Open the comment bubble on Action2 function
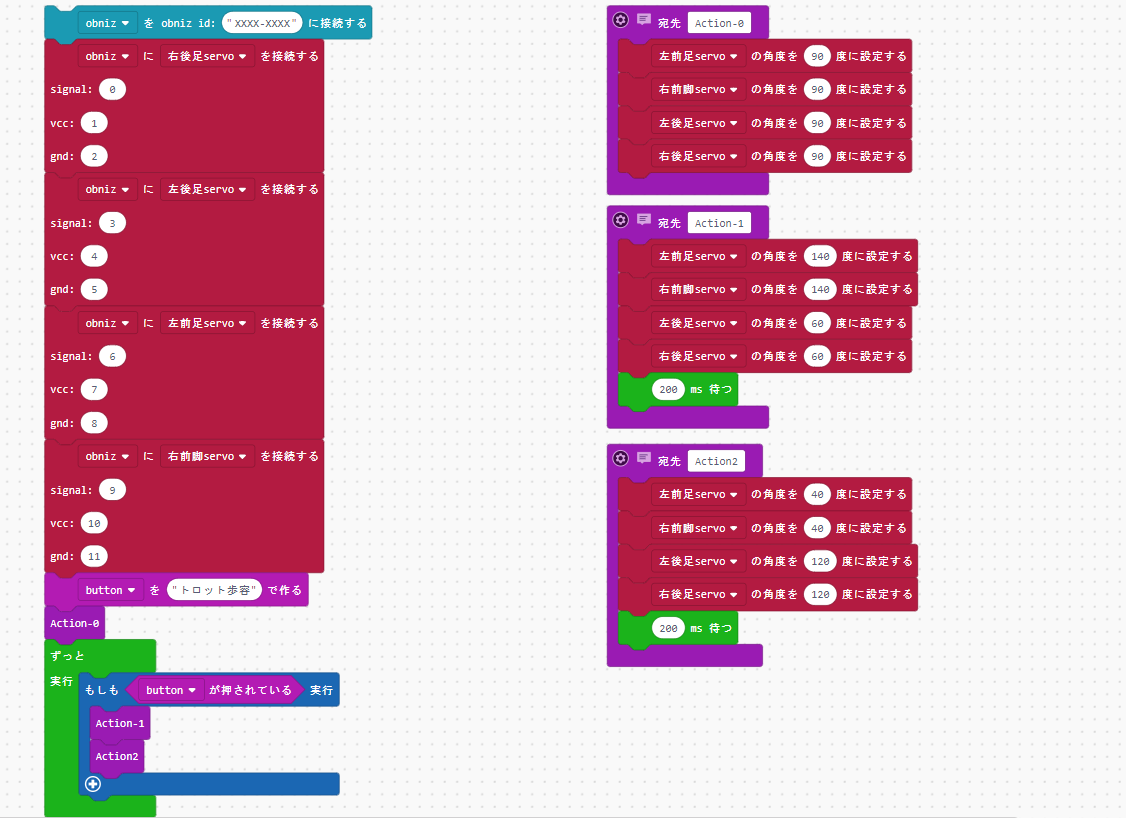The height and width of the screenshot is (818, 1126). pos(643,459)
